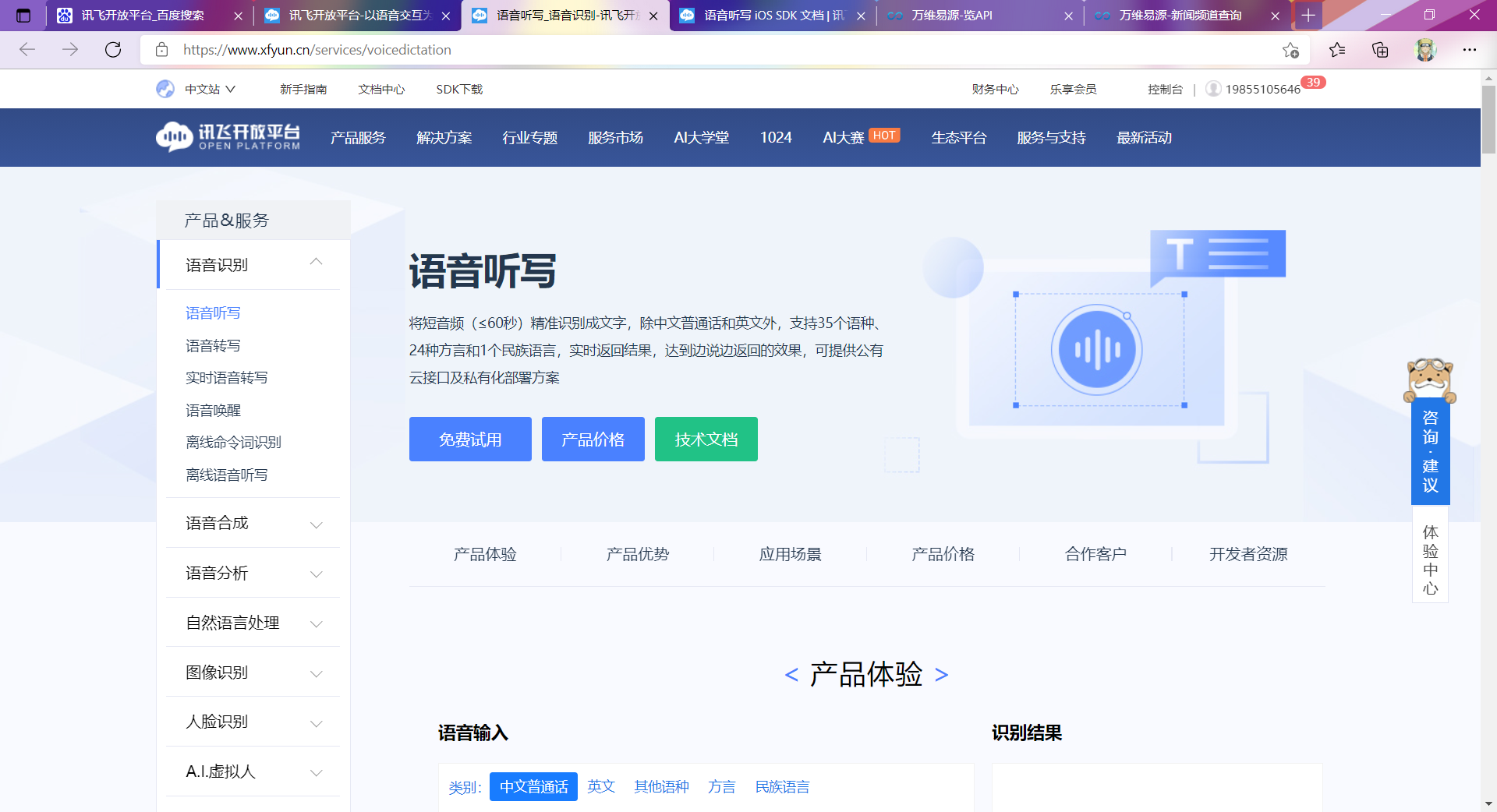Click the blue 产品价格 button
Viewport: 1497px width, 812px height.
[593, 439]
